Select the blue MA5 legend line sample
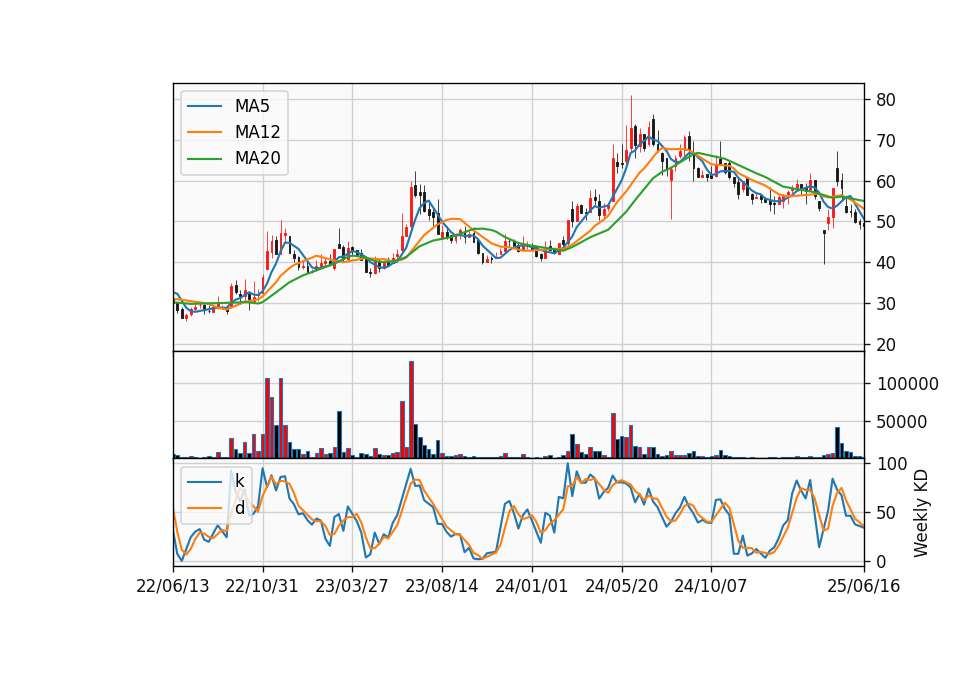 click(x=204, y=106)
